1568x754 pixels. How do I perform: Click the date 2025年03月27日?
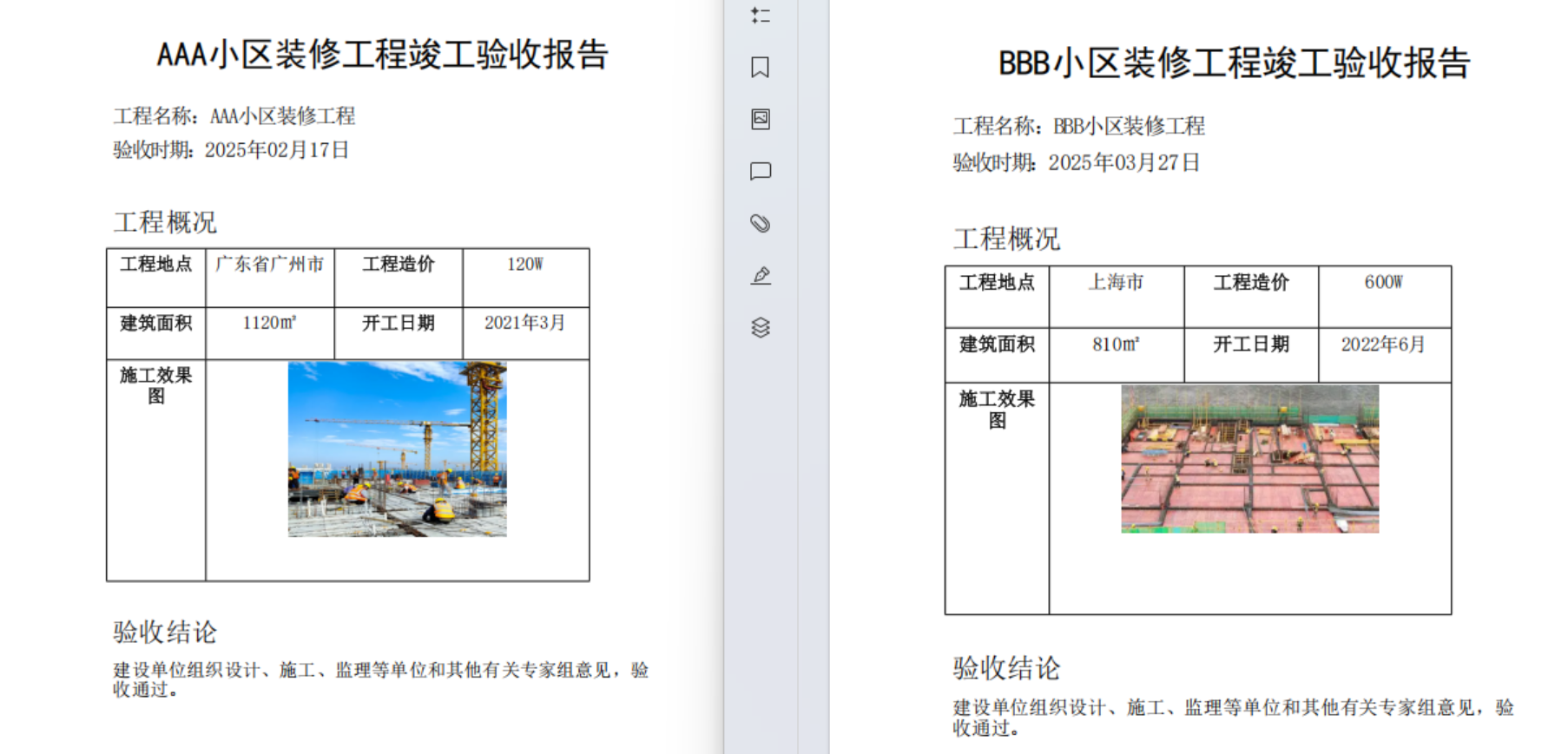coord(1124,163)
